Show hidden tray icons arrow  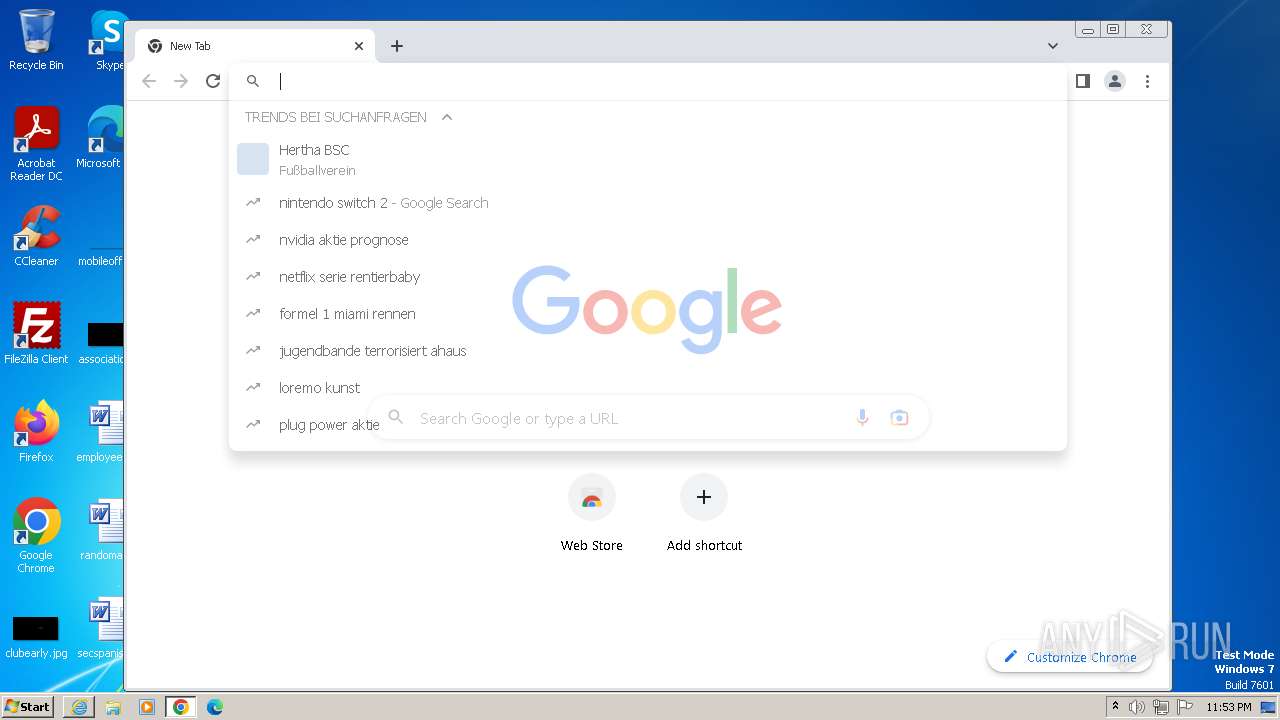(1115, 707)
